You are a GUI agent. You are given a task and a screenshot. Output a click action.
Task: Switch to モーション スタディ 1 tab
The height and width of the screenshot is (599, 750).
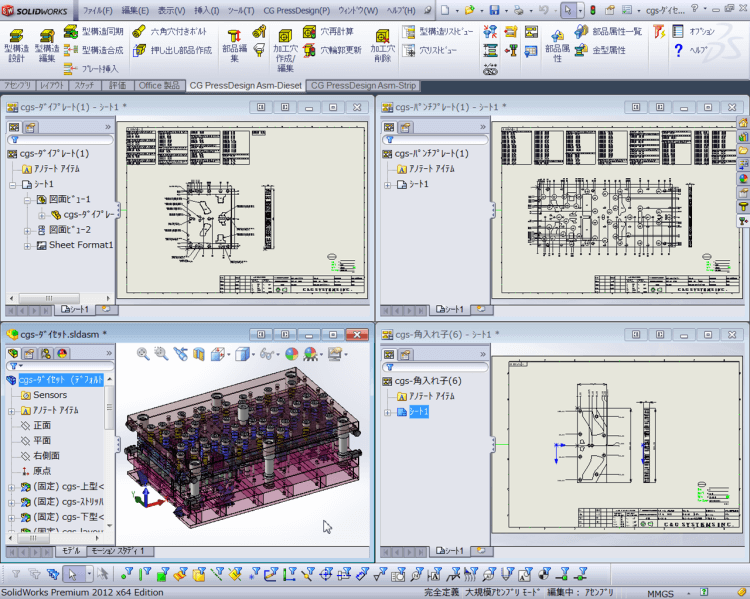point(120,551)
